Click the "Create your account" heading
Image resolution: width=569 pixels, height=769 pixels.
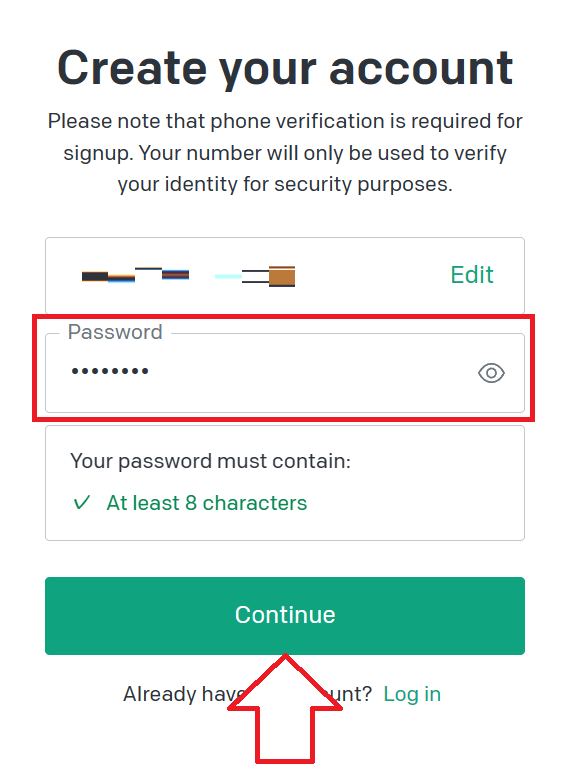coord(285,68)
